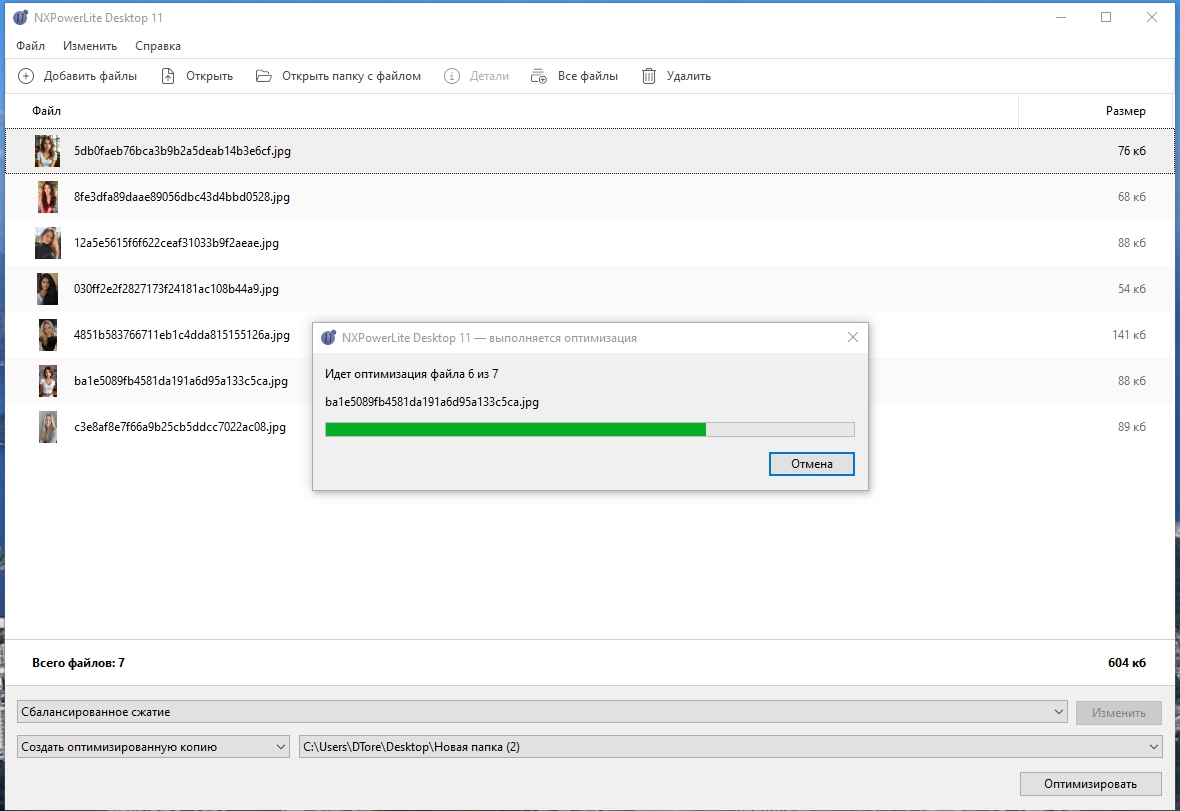Click the NXPowerLite icon in the optimization dialog title
1180x811 pixels.
[328, 338]
